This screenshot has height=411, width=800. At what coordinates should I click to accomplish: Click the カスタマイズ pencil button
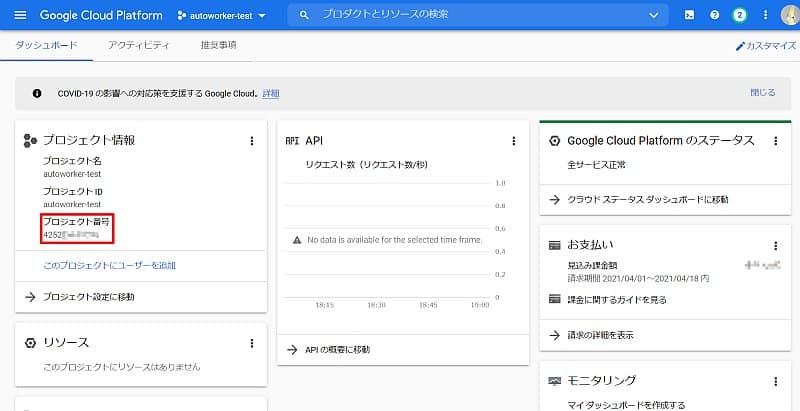click(x=766, y=46)
